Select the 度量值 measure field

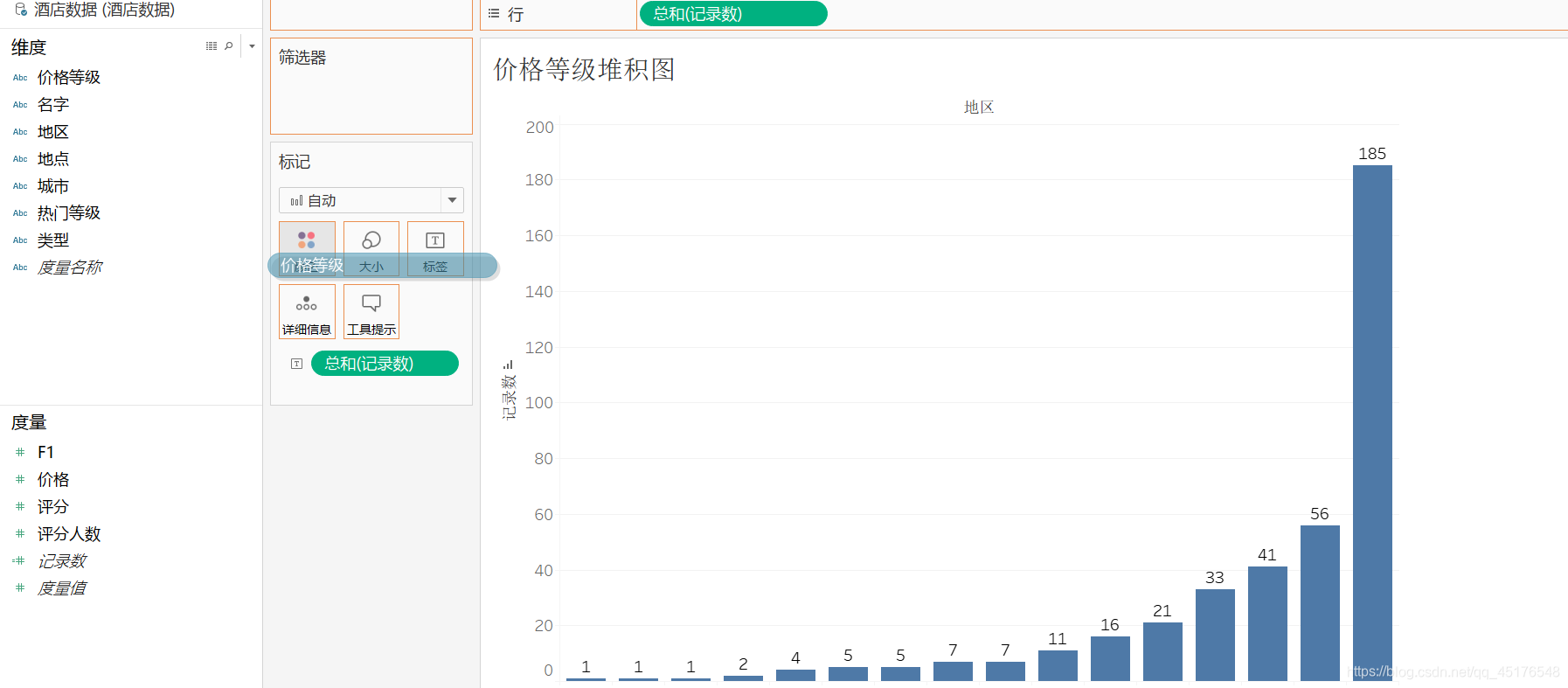click(x=62, y=587)
